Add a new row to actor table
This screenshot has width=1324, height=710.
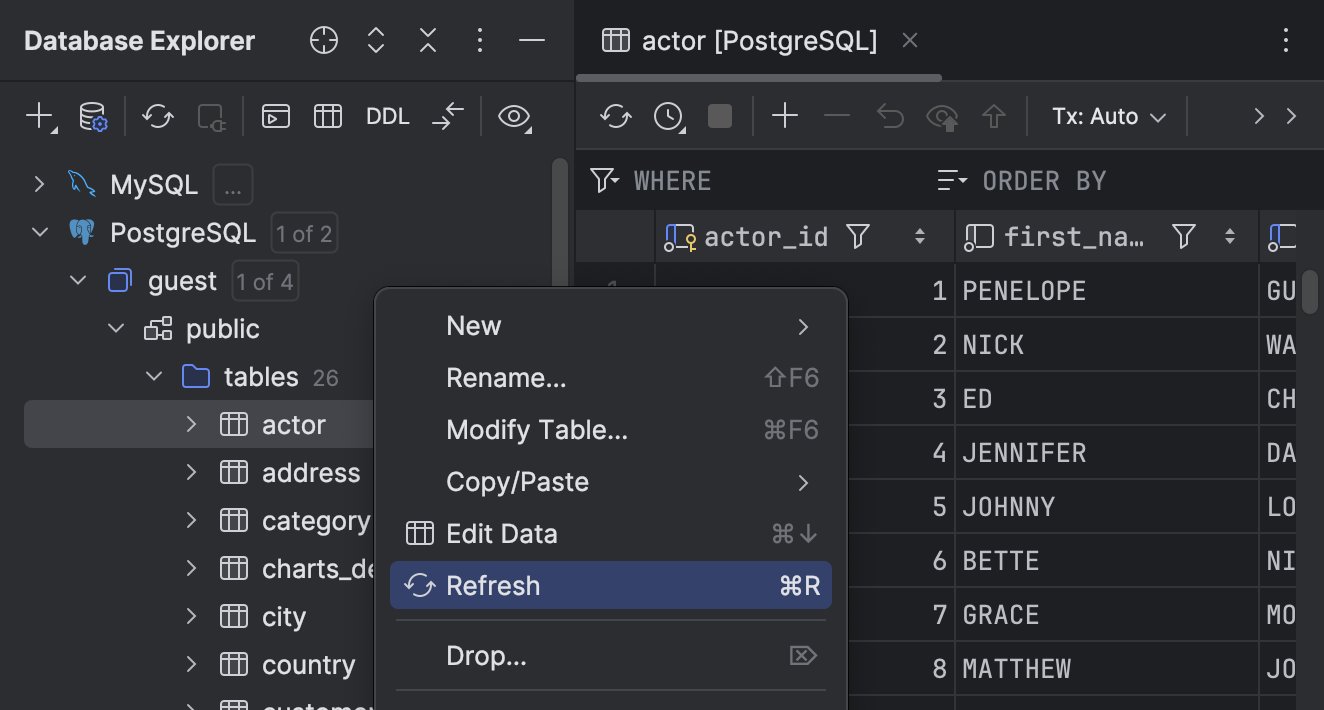(785, 116)
